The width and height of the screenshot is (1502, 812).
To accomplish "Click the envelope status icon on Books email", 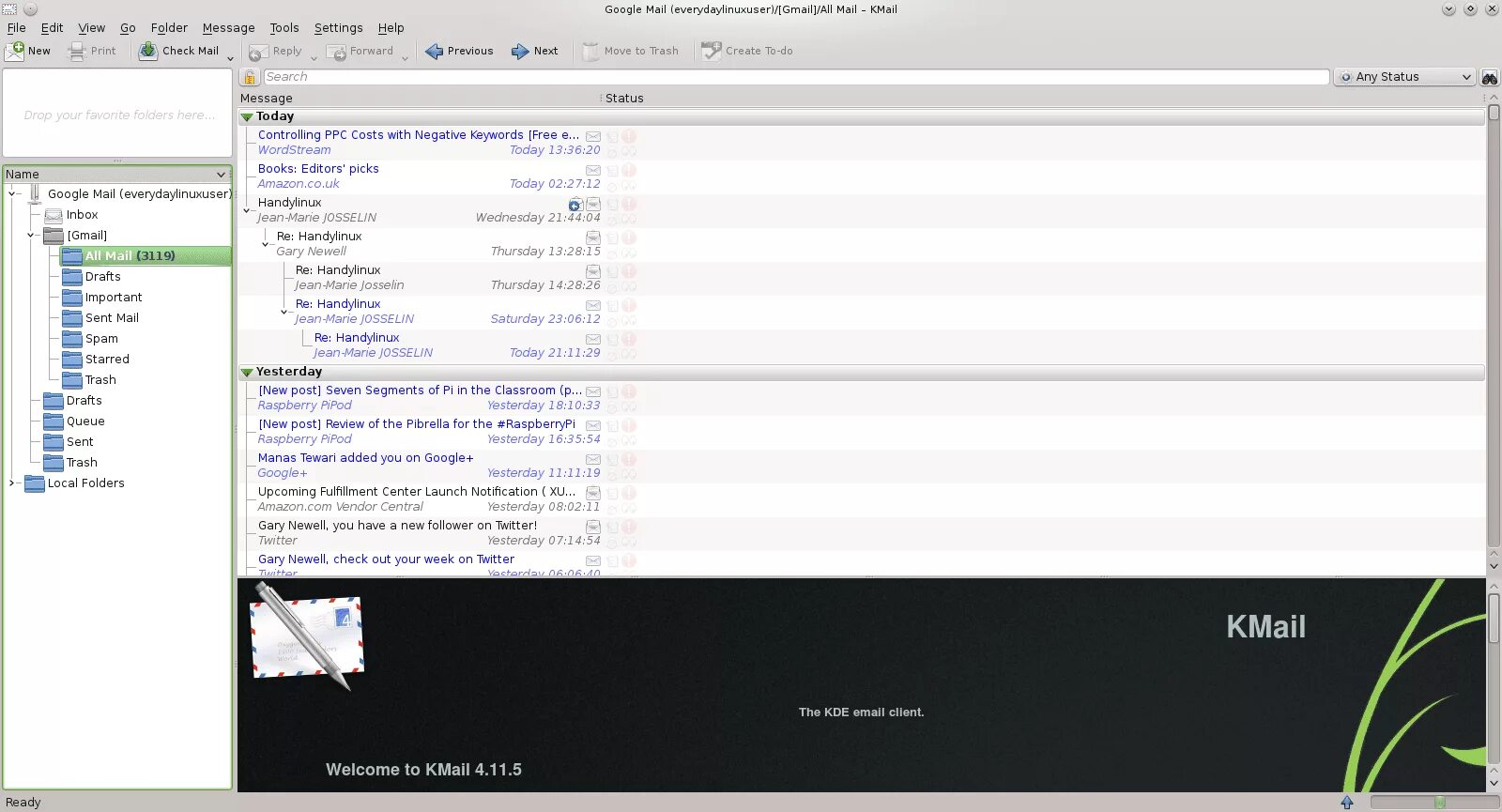I will coord(593,170).
